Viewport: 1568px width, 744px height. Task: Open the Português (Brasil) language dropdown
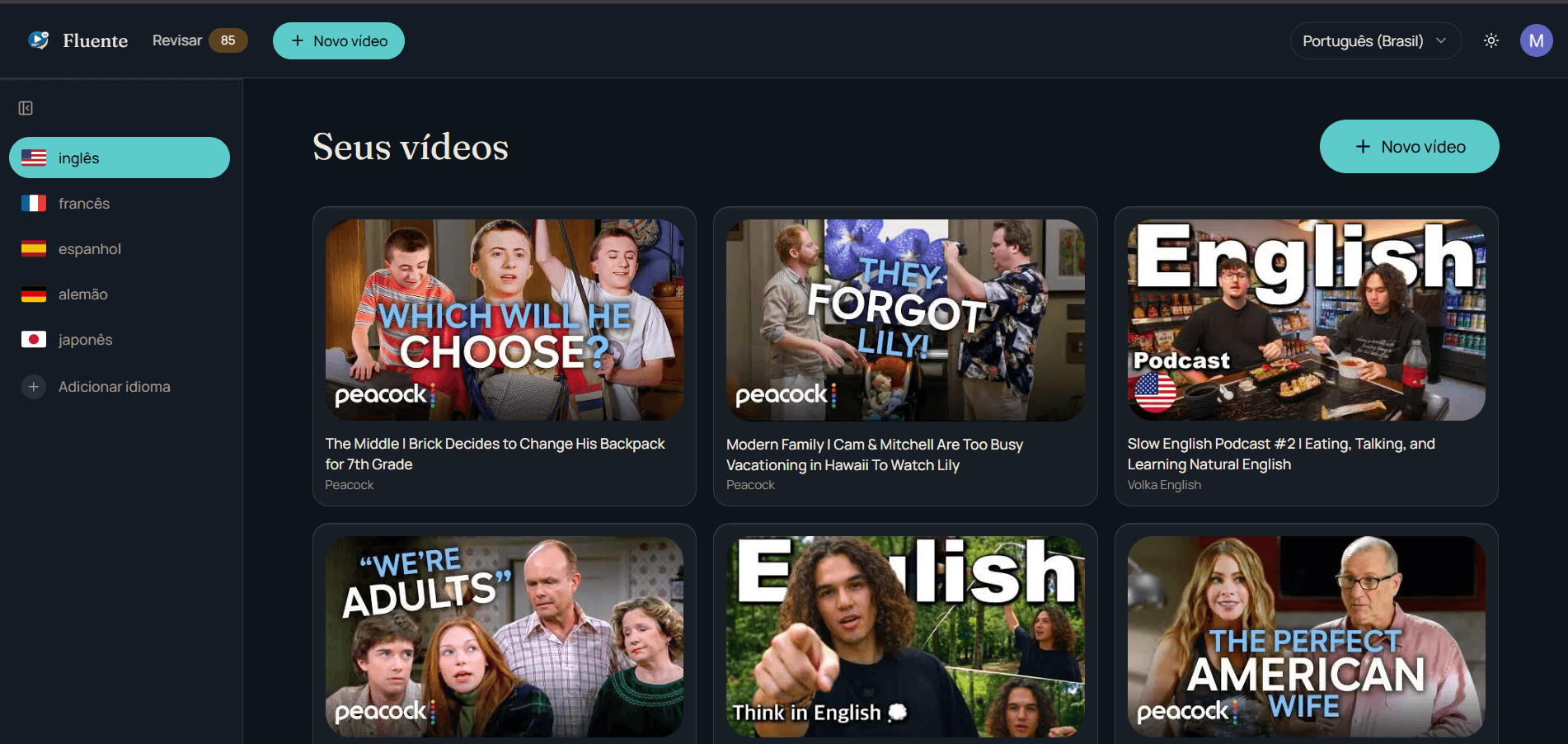coord(1375,40)
